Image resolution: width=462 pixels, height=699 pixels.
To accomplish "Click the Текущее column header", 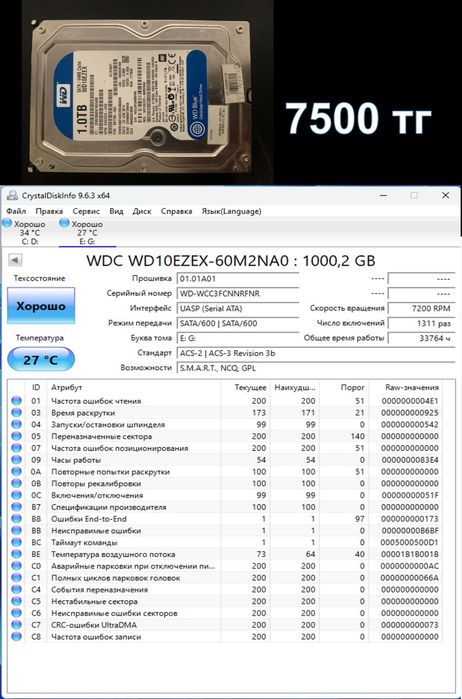I will [245, 387].
